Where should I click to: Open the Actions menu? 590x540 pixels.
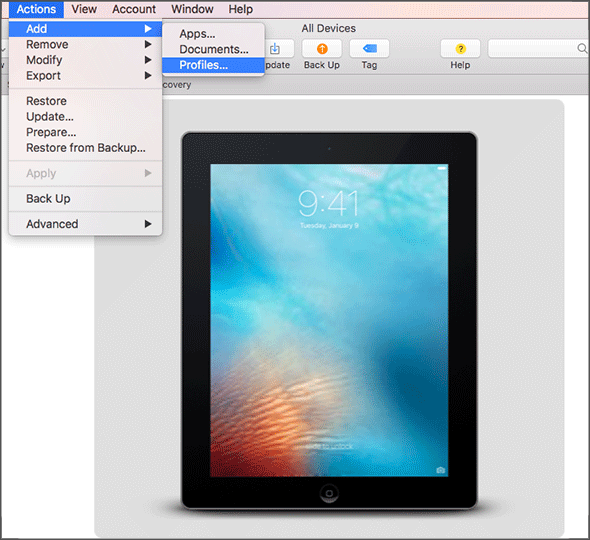coord(36,9)
